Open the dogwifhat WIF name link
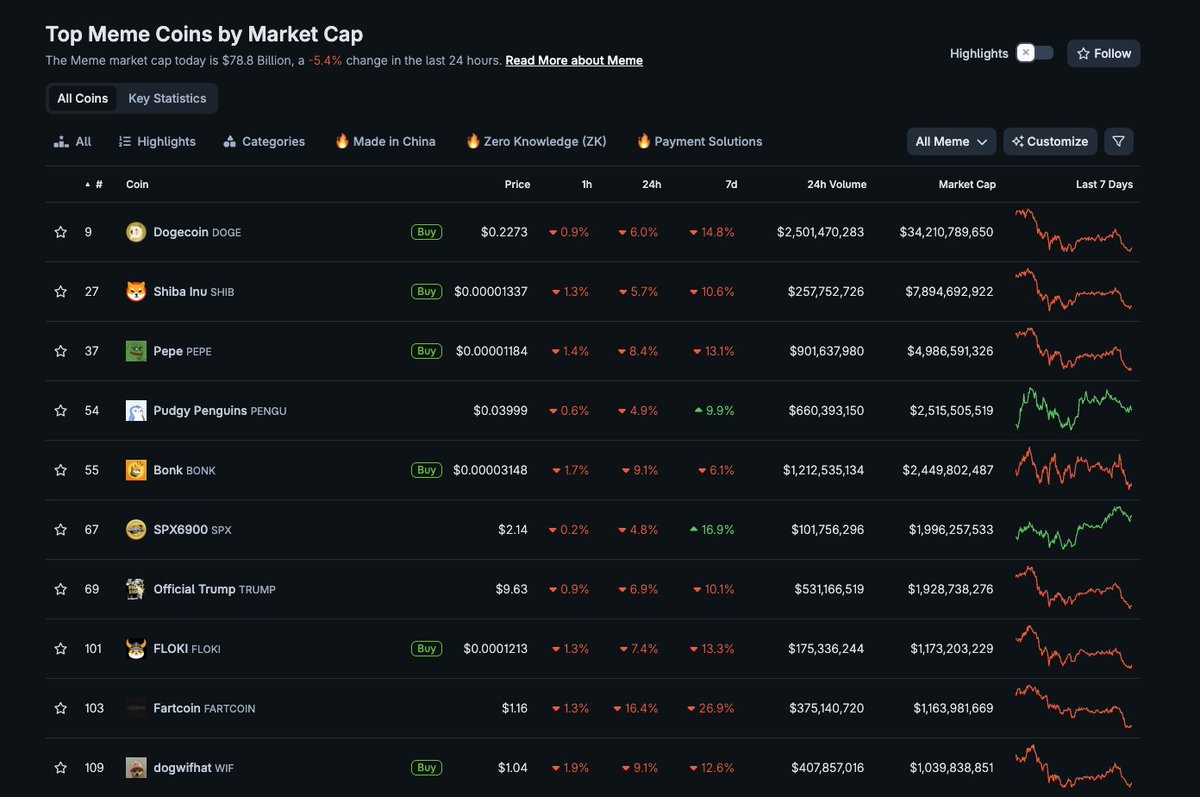 coord(193,768)
